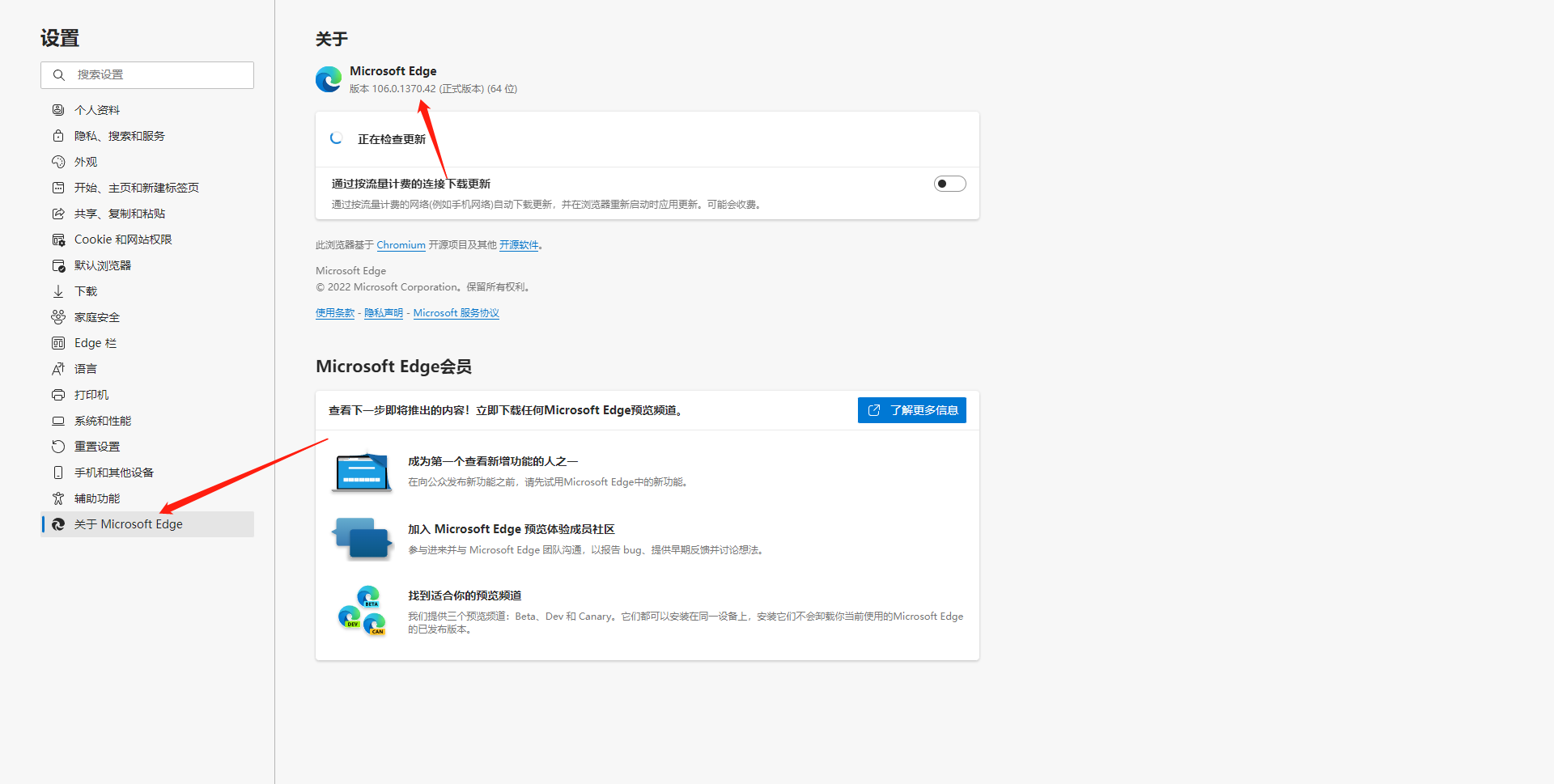Screen dimensions: 1554x784
Task: Open 共享、复制和粘贴 settings
Action: coord(147,214)
